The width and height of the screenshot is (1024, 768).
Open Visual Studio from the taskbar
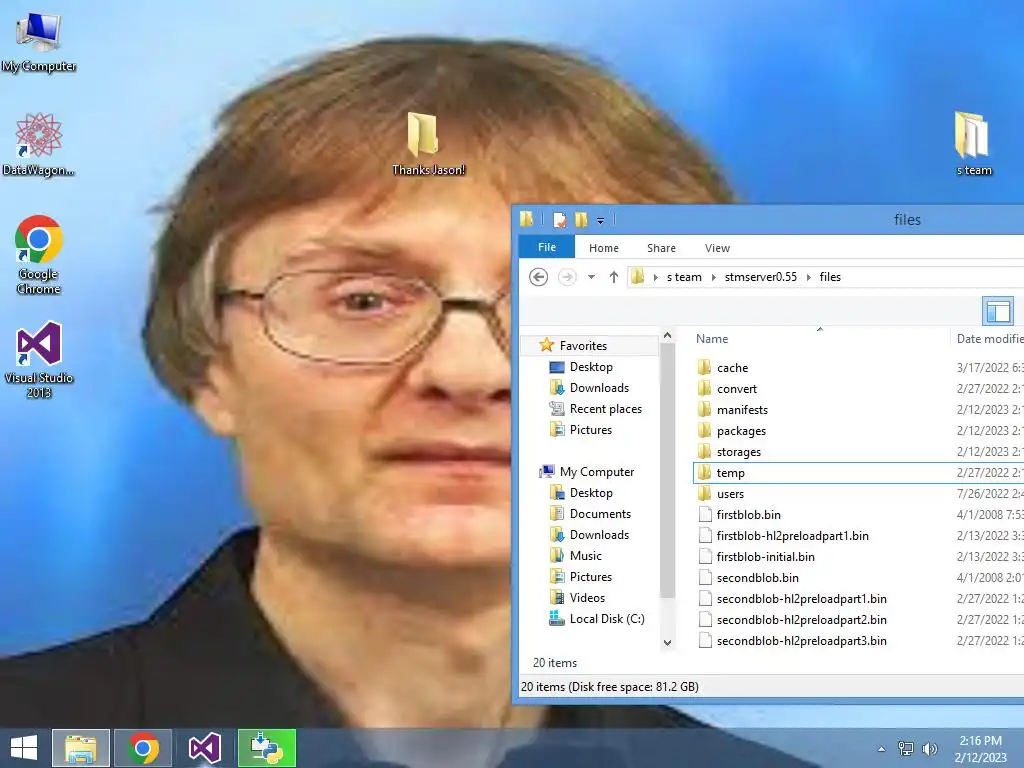tap(205, 748)
